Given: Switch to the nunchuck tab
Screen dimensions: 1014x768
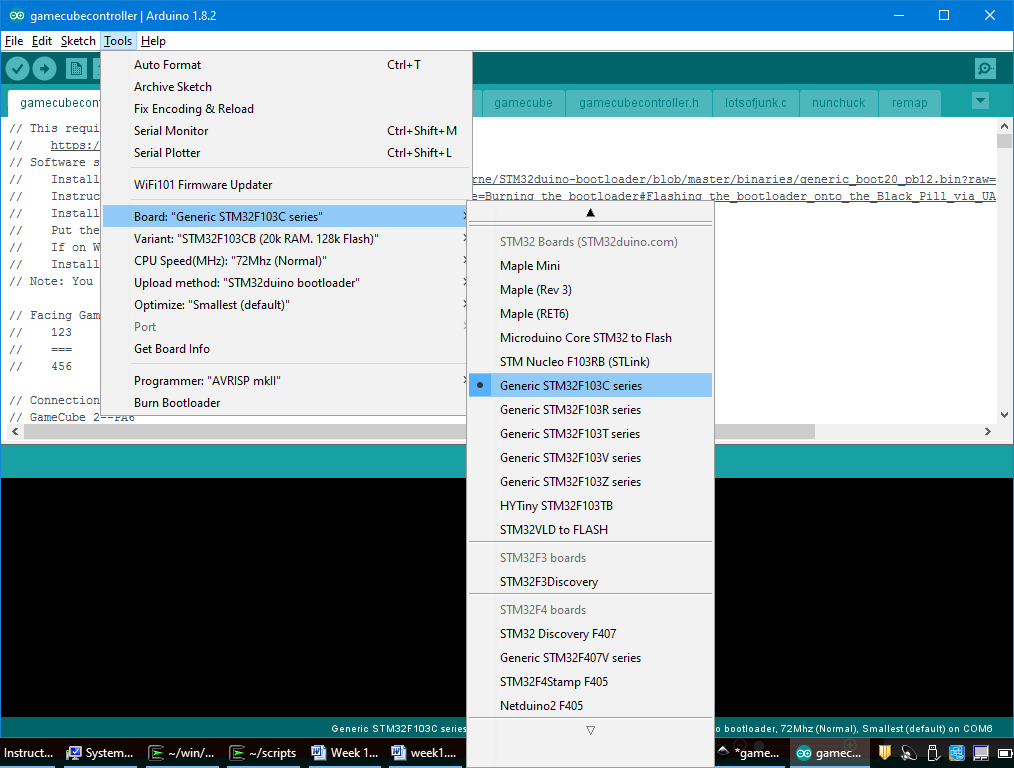Looking at the screenshot, I should click(838, 103).
